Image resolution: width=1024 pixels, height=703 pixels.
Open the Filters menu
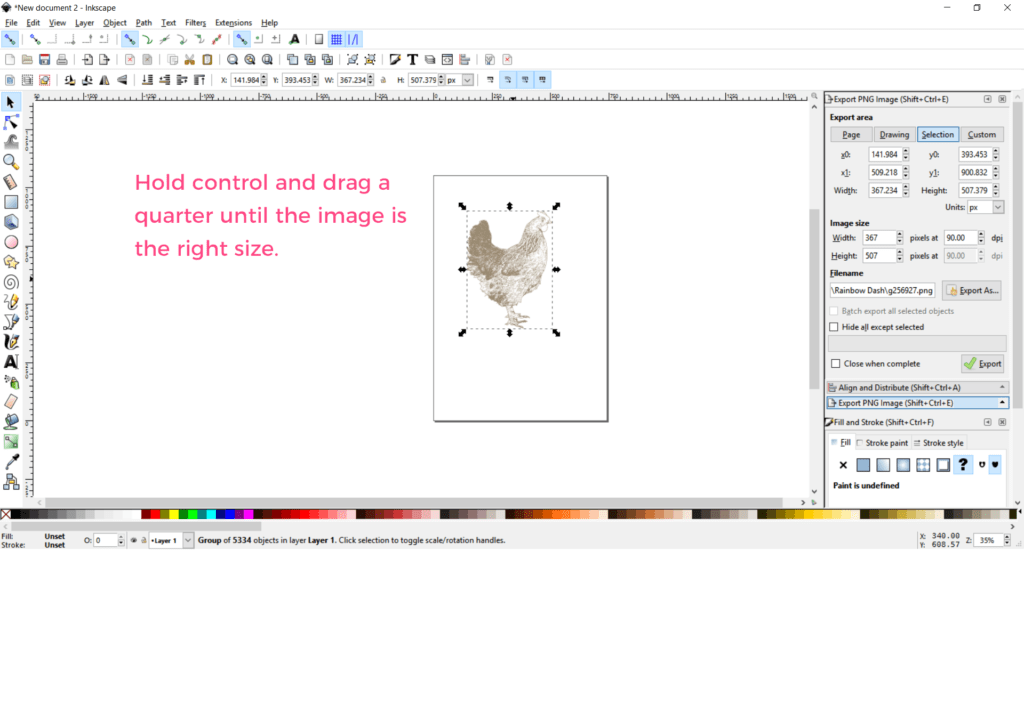tap(195, 23)
